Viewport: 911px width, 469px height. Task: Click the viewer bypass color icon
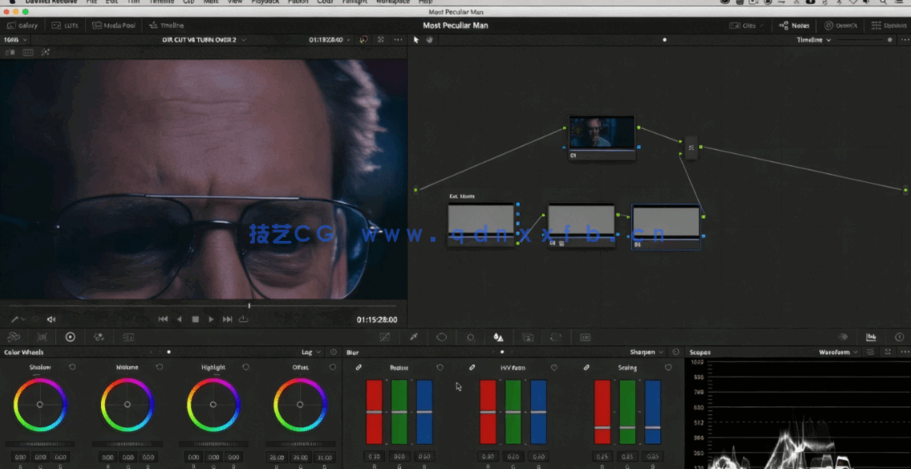(x=364, y=40)
